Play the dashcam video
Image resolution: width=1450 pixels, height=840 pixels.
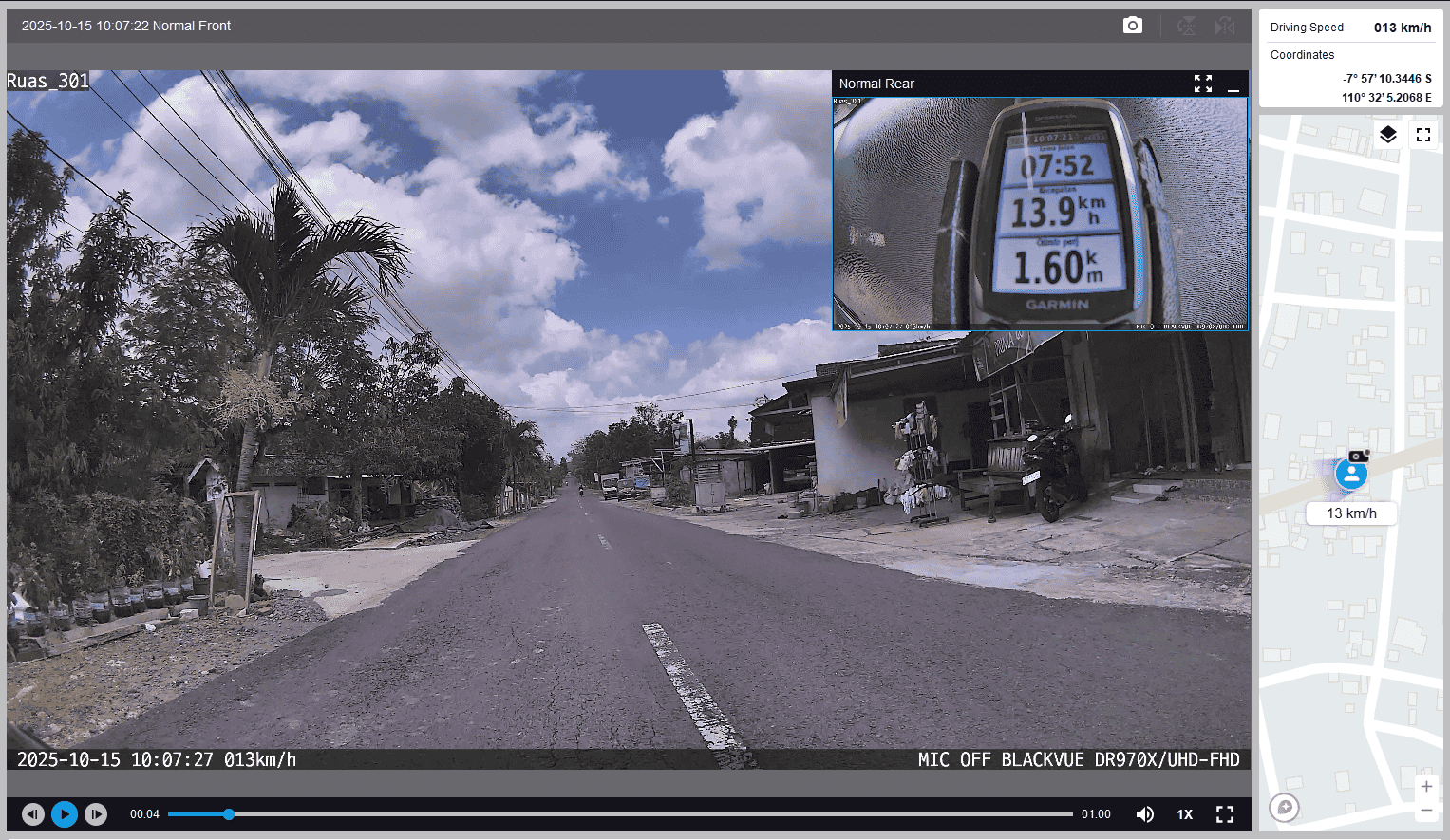click(x=65, y=814)
